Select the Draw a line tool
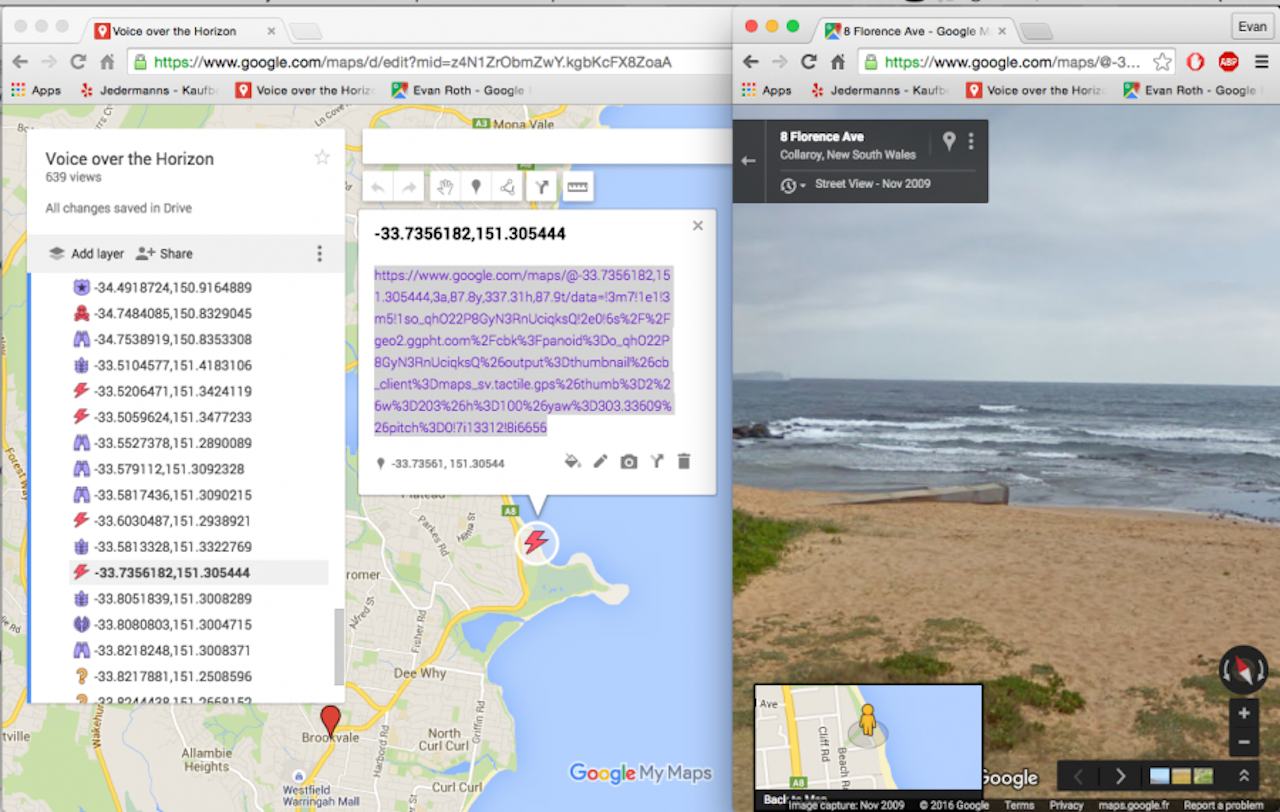Viewport: 1280px width, 812px height. point(509,186)
